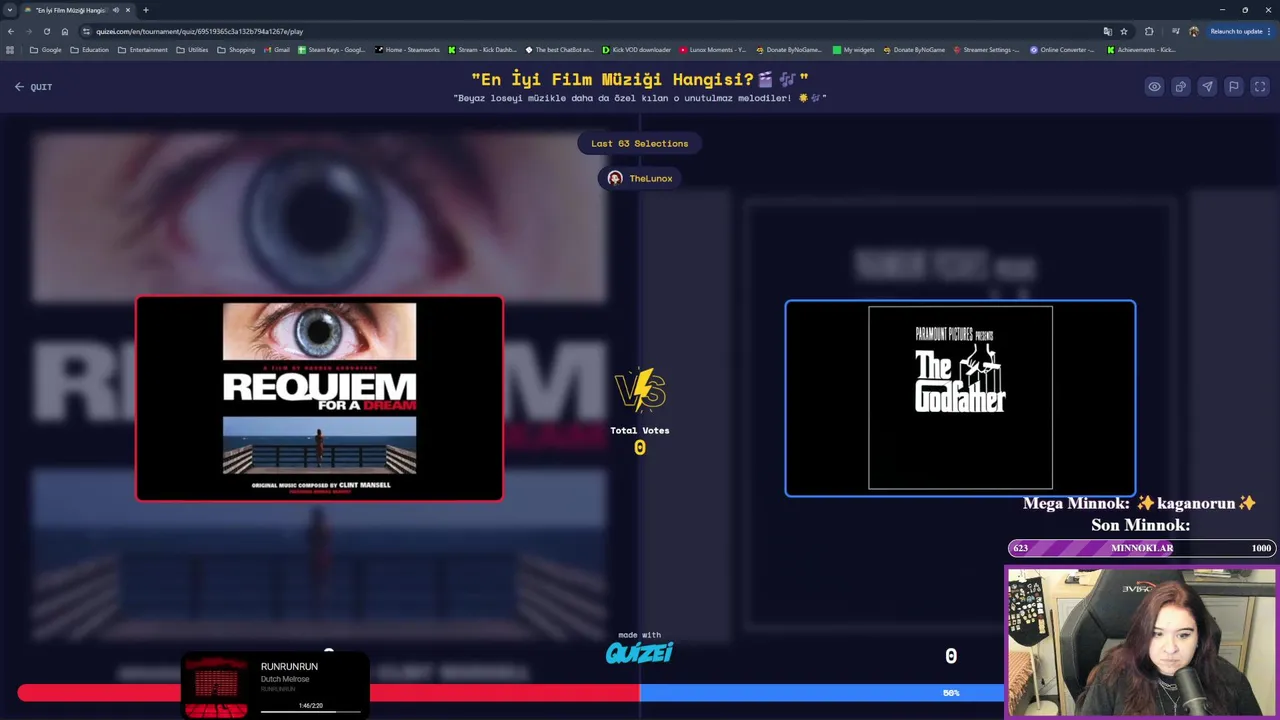Click the translate page icon
The width and height of the screenshot is (1280, 720).
[x=1107, y=31]
